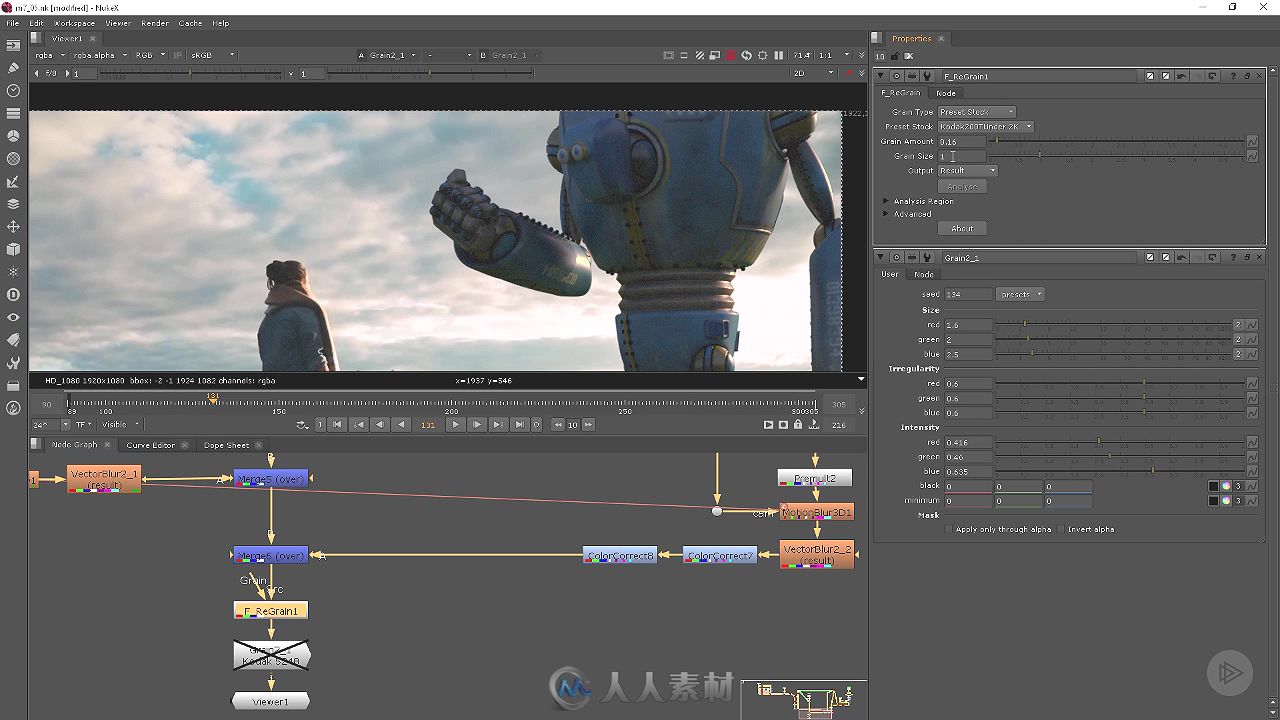Screen dimensions: 1280x720
Task: Jump to first frame in timeline
Action: [338, 425]
